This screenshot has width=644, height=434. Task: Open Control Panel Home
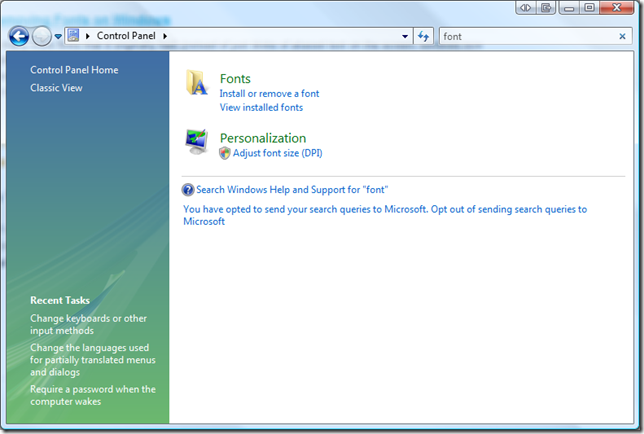(74, 70)
